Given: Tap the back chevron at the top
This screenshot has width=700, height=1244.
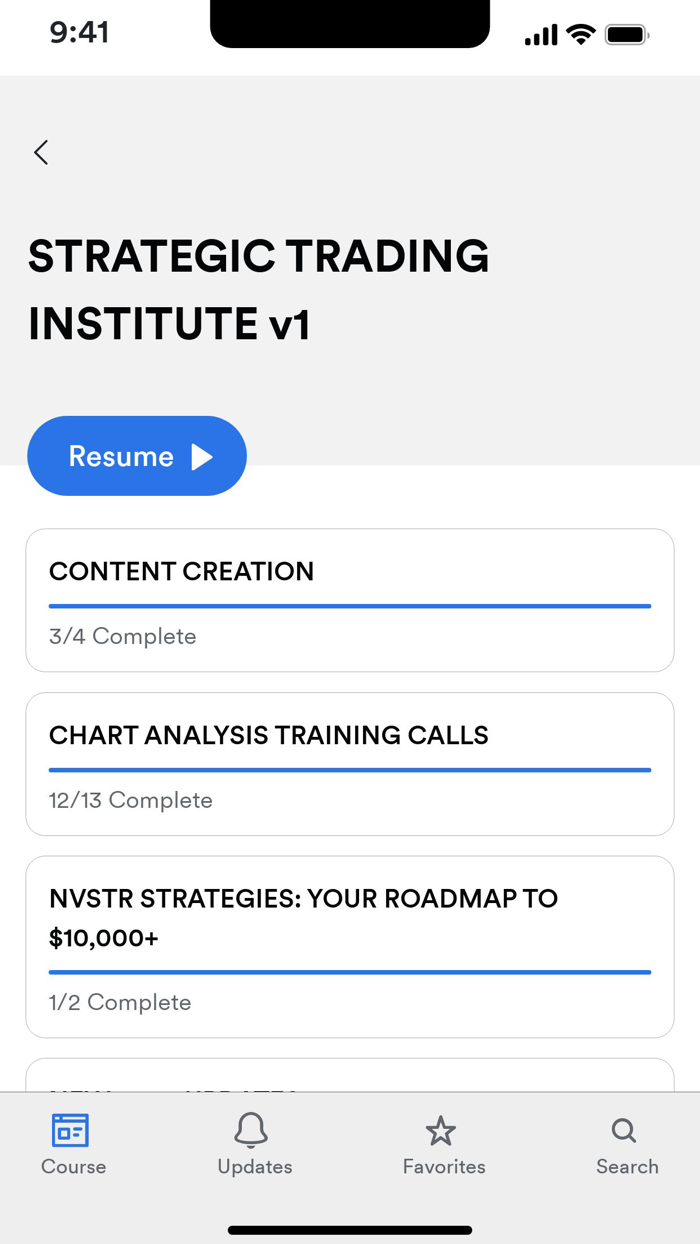Looking at the screenshot, I should click(x=40, y=152).
